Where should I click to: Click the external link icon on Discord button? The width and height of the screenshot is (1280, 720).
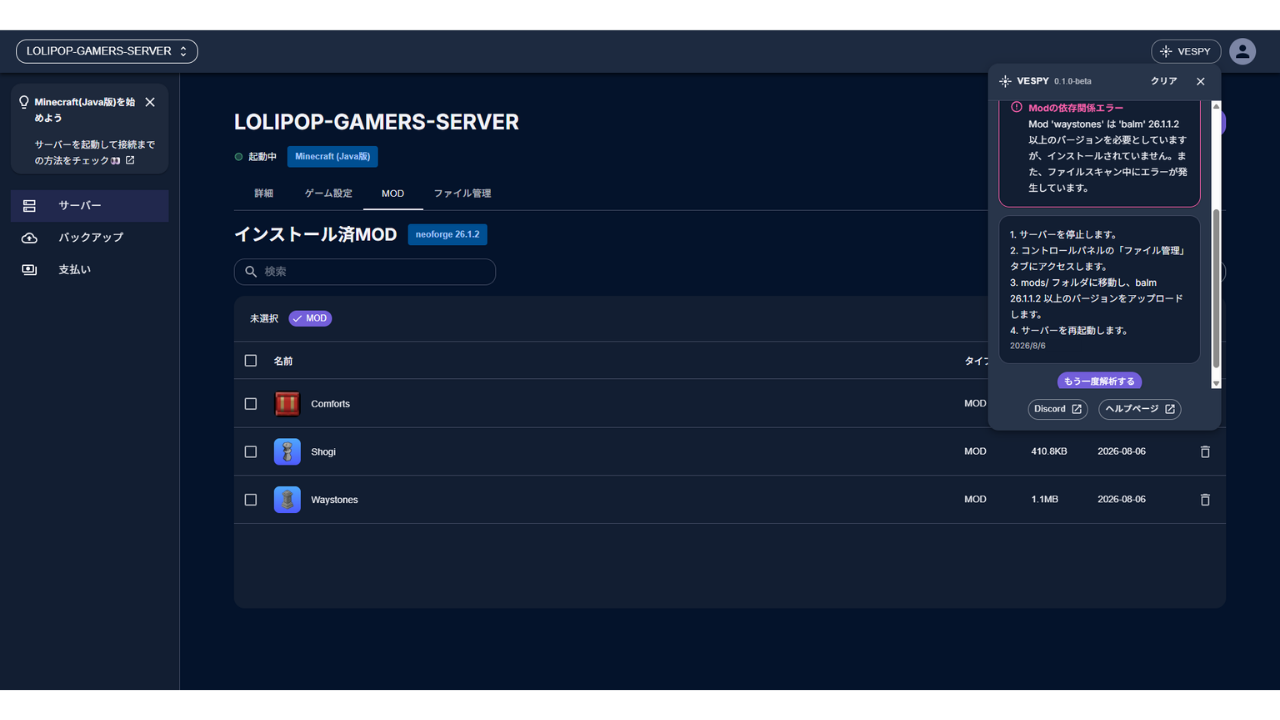click(x=1077, y=409)
